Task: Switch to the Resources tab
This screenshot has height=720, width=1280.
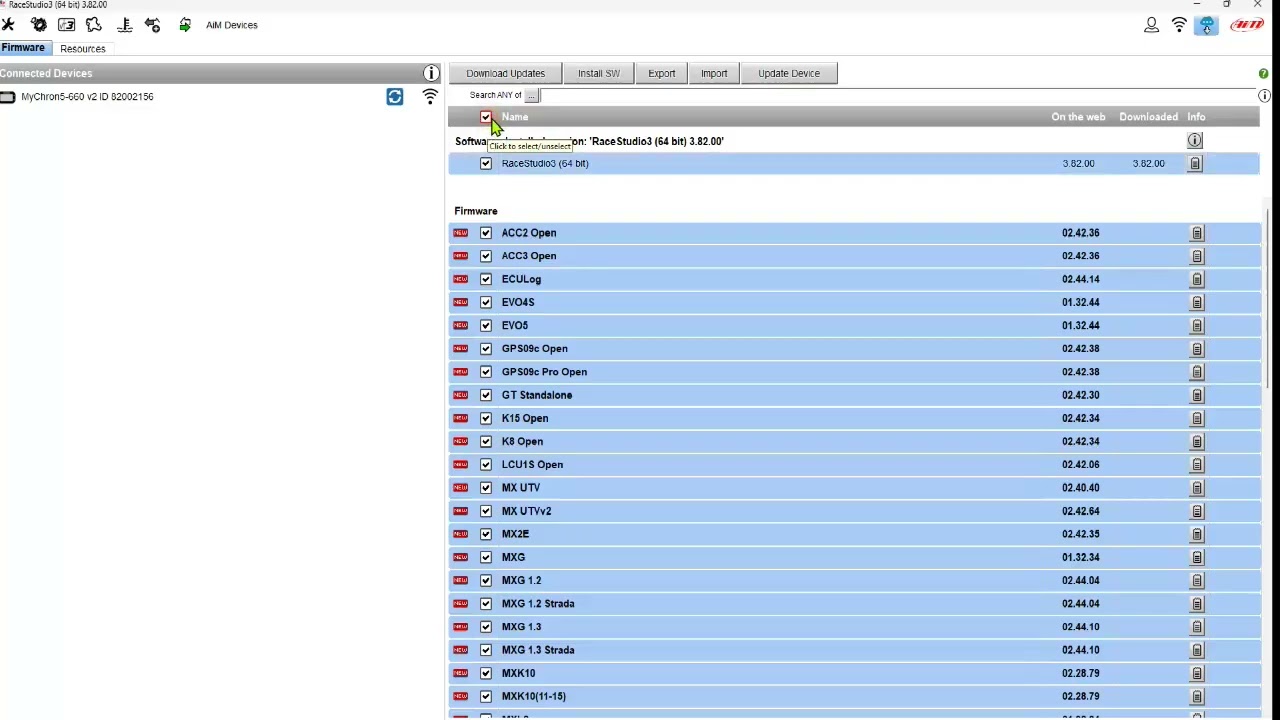Action: click(82, 48)
